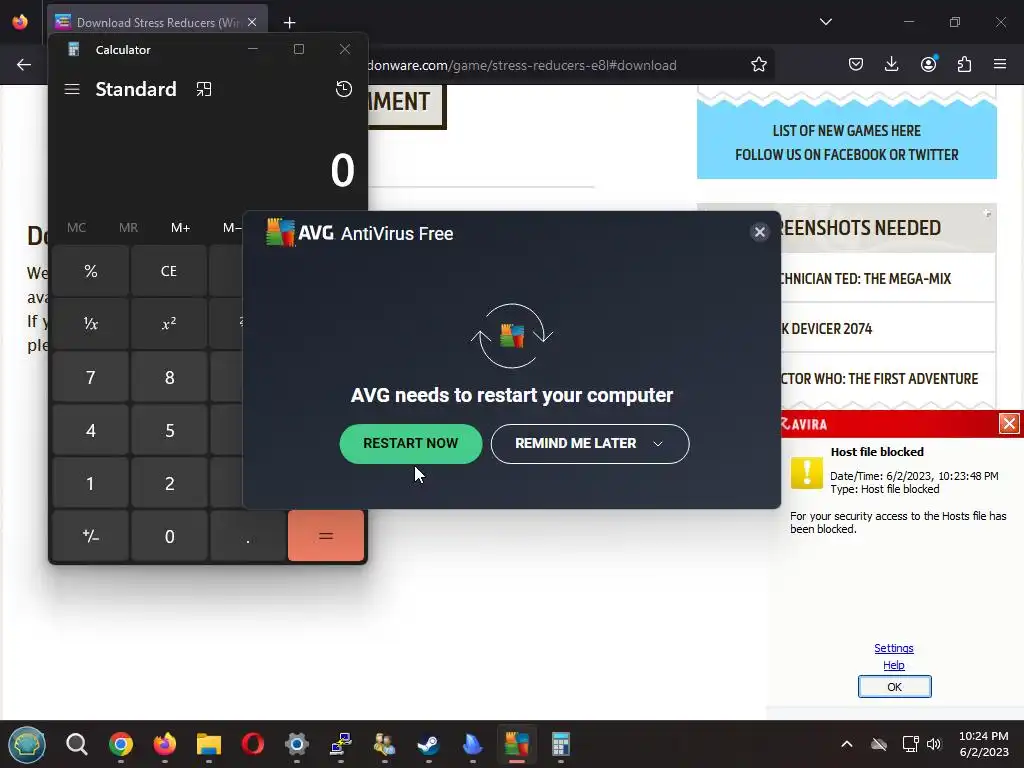Image resolution: width=1024 pixels, height=768 pixels.
Task: Click FOLLOW US ON FACEBOOK OR TWITTER link
Action: [x=846, y=155]
